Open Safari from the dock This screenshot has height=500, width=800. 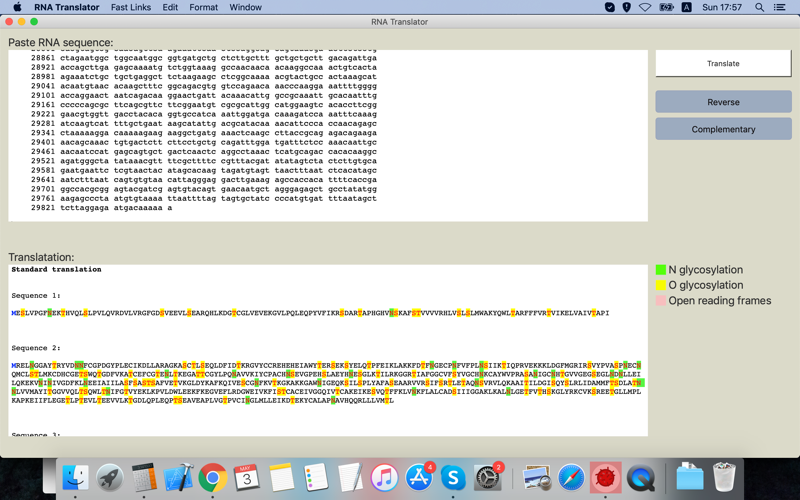click(571, 478)
